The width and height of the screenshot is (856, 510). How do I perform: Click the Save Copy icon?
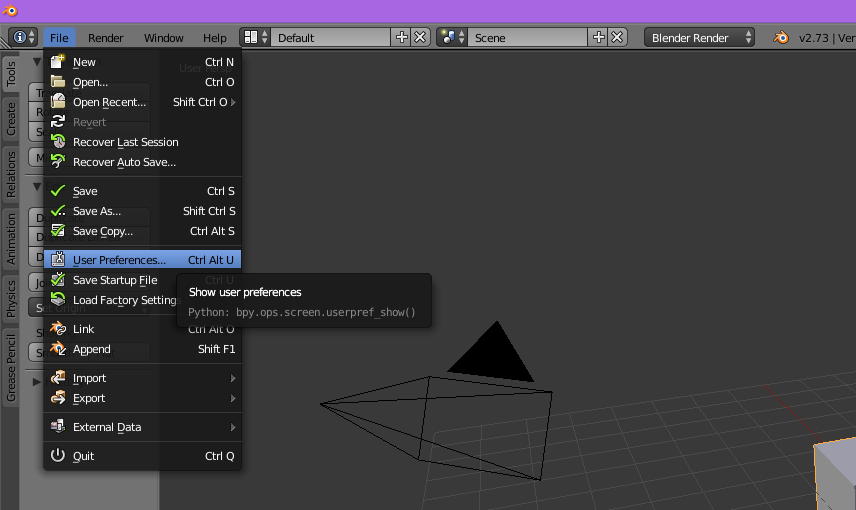point(58,230)
